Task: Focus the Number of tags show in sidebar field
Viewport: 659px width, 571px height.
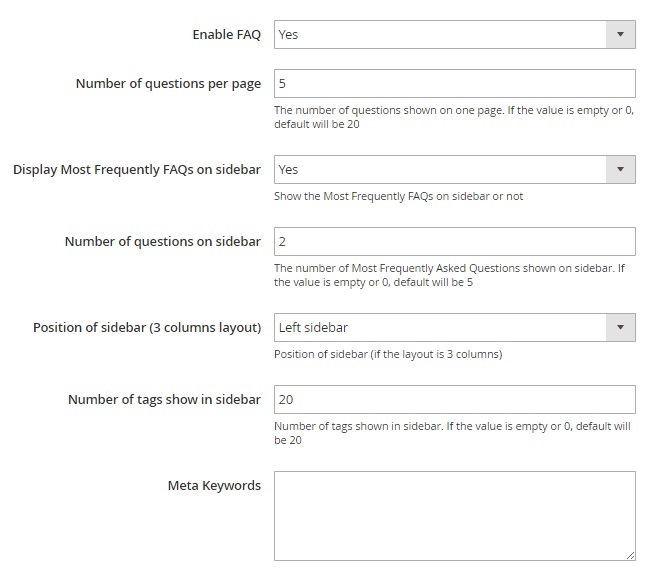Action: click(x=454, y=400)
